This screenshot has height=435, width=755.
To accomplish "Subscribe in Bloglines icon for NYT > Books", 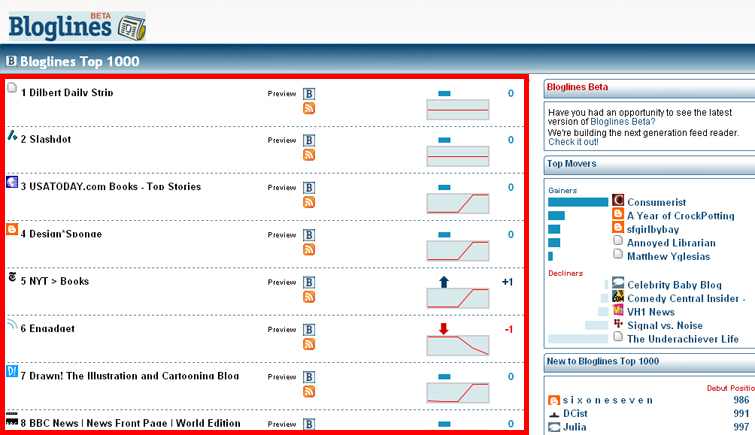I will (309, 282).
